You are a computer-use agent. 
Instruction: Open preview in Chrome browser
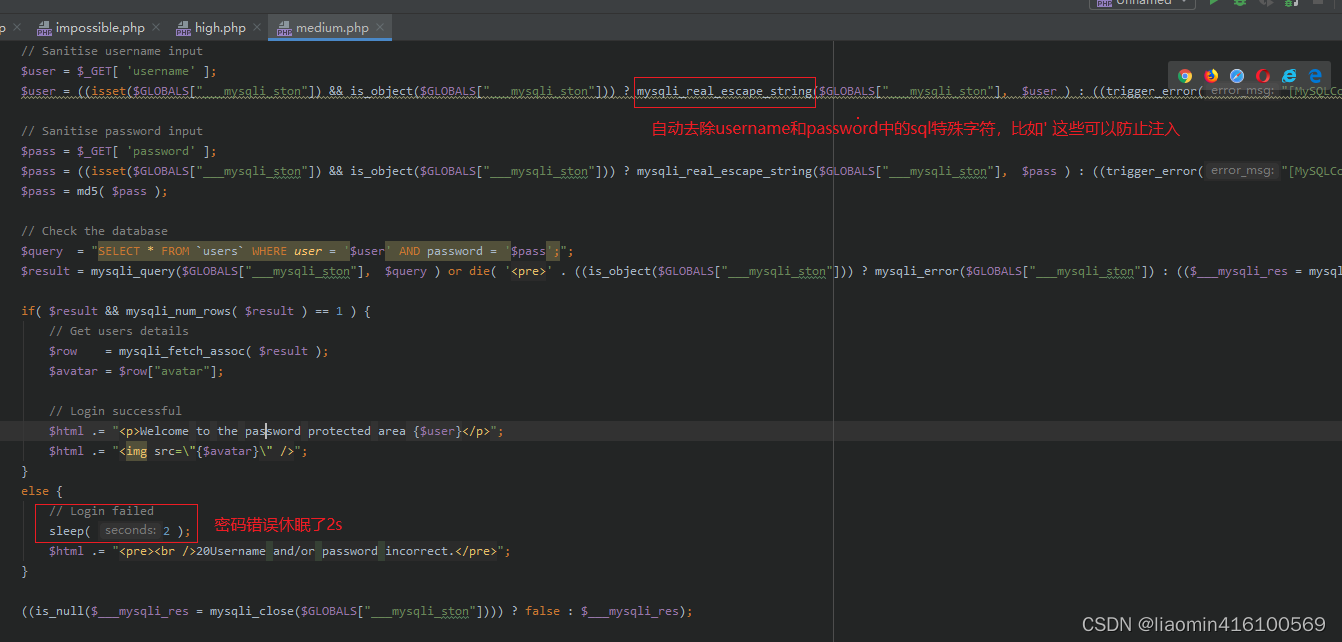[1185, 75]
